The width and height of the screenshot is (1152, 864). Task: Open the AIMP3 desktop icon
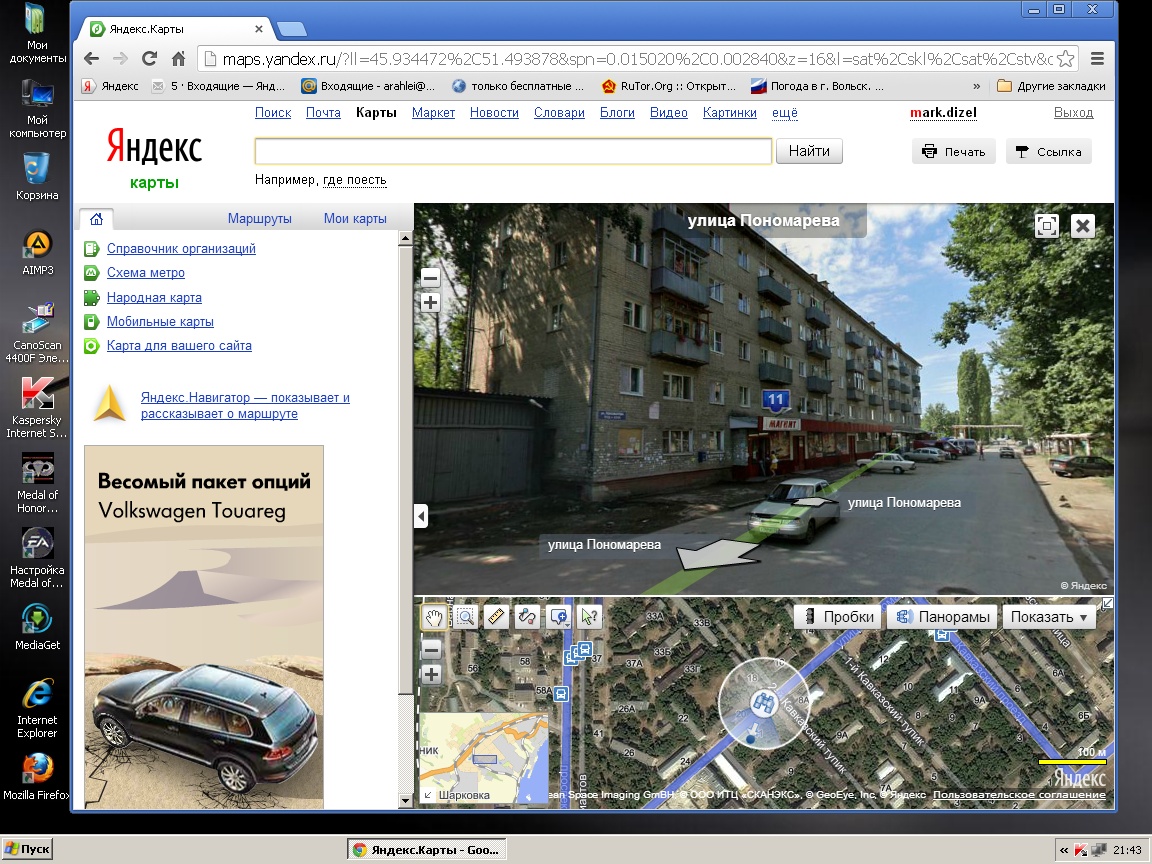pos(37,253)
